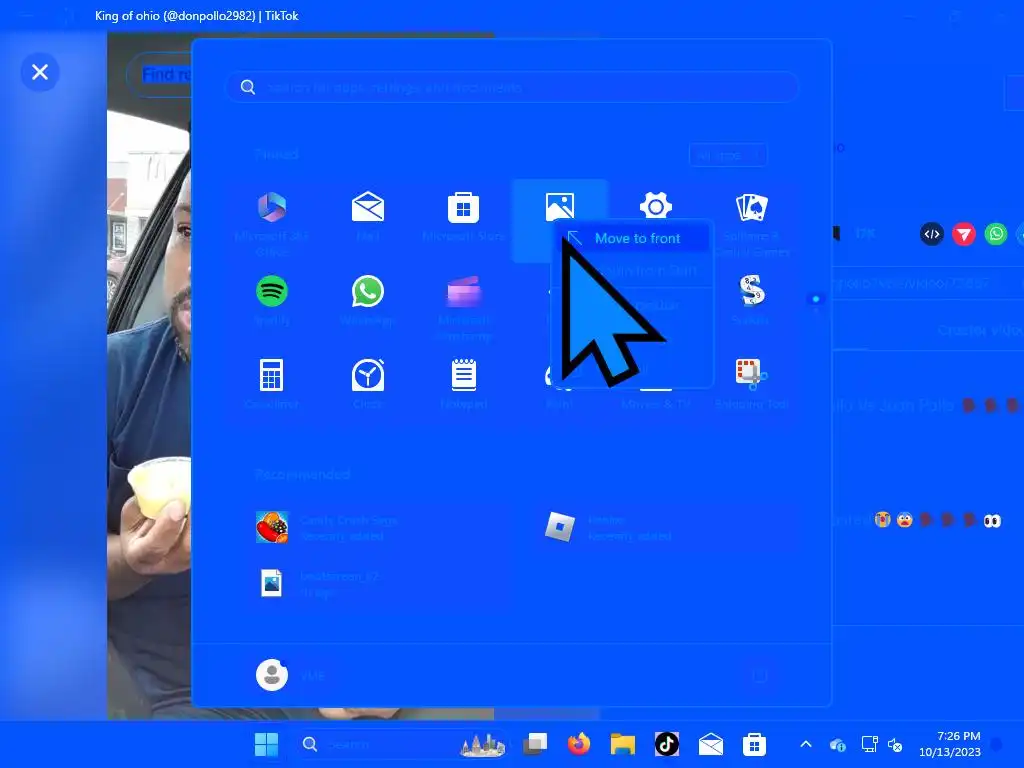Image resolution: width=1024 pixels, height=768 pixels.
Task: Open Task View on the taskbar
Action: pos(536,744)
